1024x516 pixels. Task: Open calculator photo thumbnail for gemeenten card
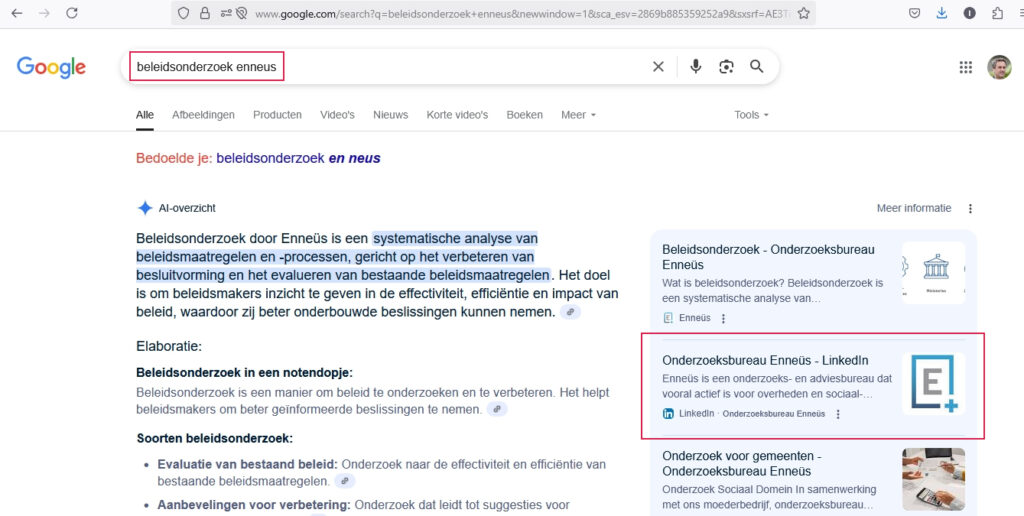(933, 479)
